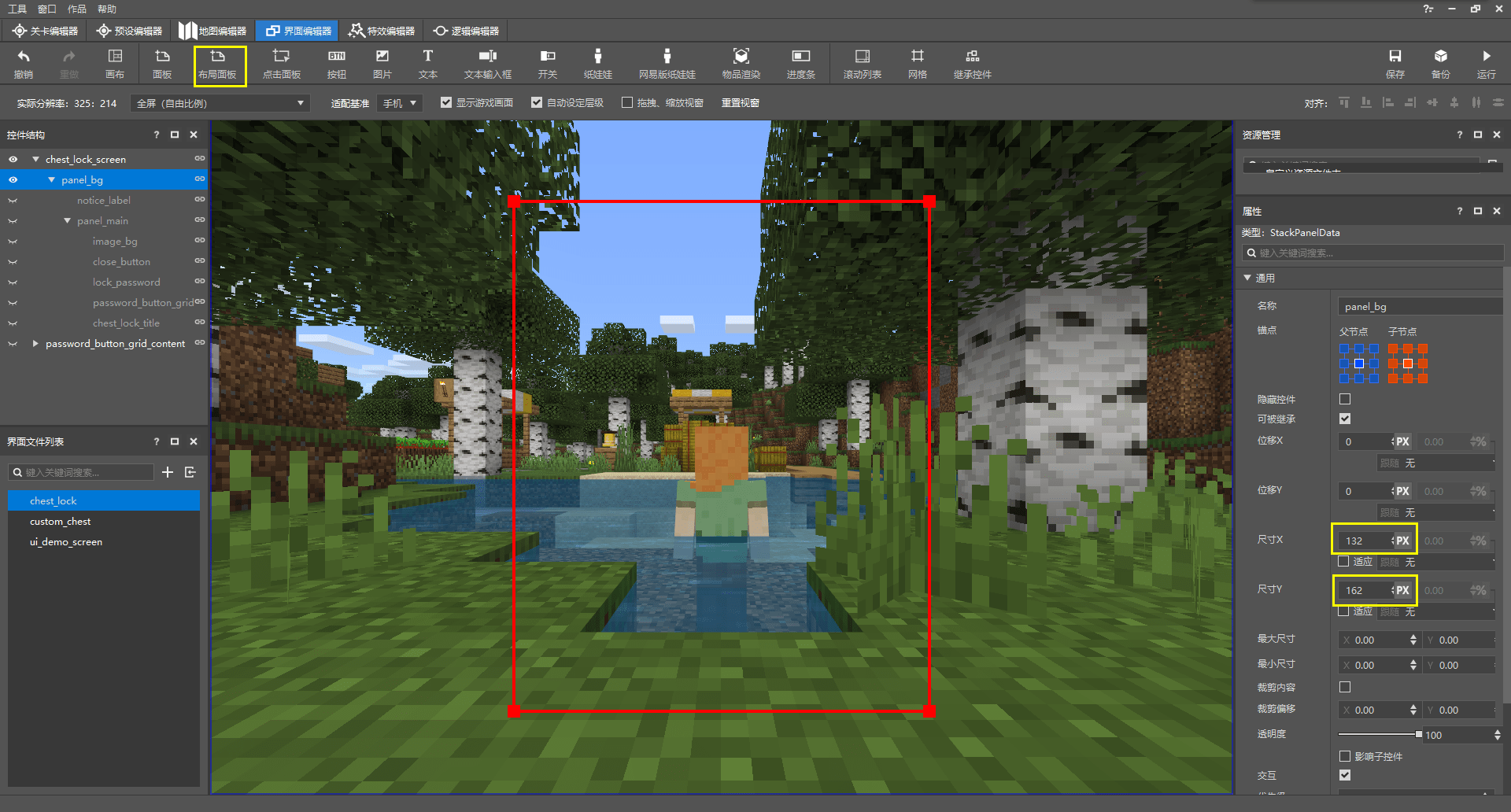Insert 继承控件 inherited control
Viewport: 1511px width, 812px height.
pos(973,64)
